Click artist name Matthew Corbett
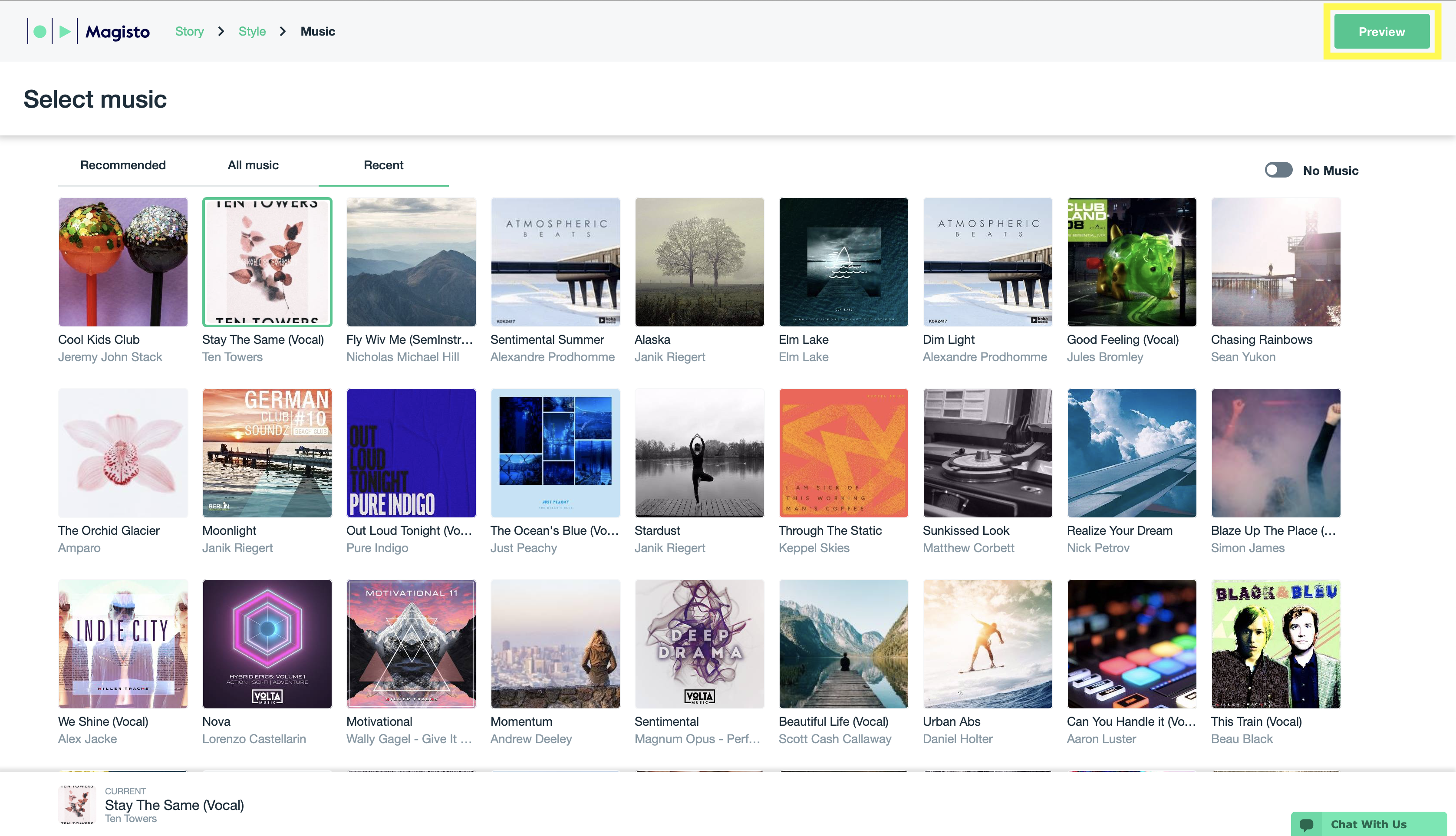 click(x=968, y=548)
